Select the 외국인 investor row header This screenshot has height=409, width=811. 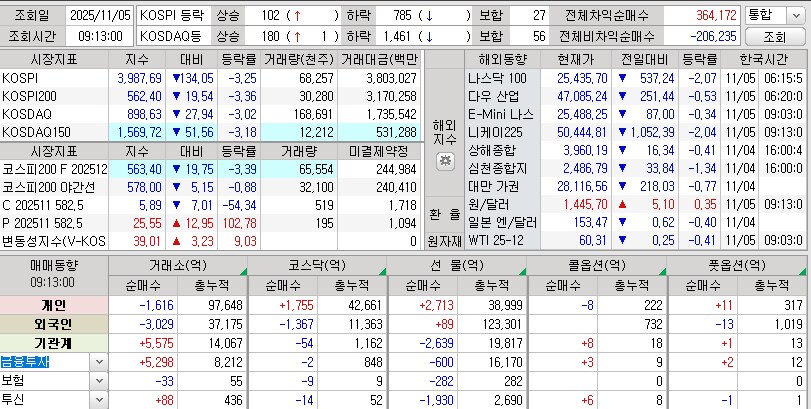pos(54,324)
